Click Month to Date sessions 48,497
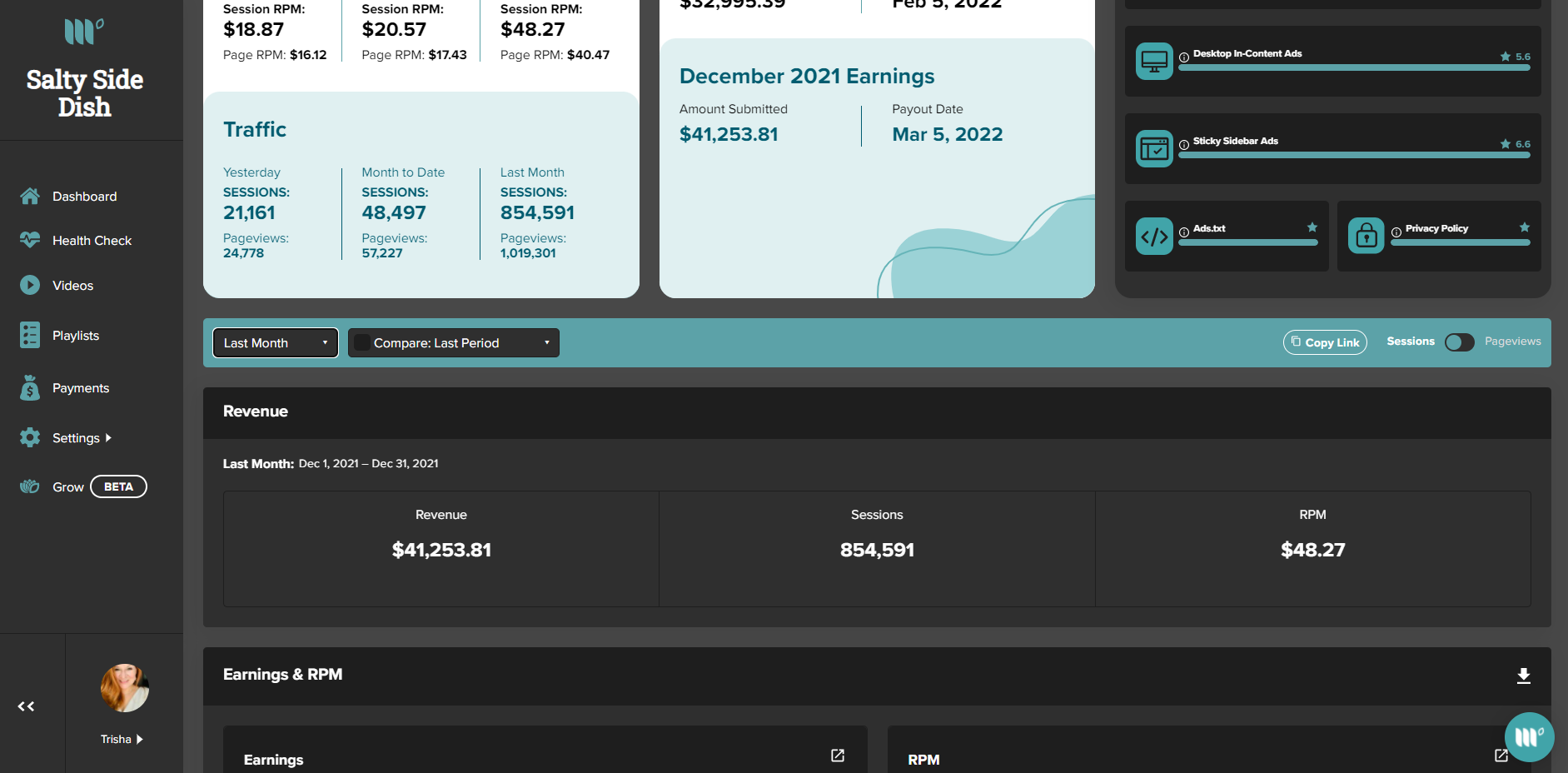 394,212
